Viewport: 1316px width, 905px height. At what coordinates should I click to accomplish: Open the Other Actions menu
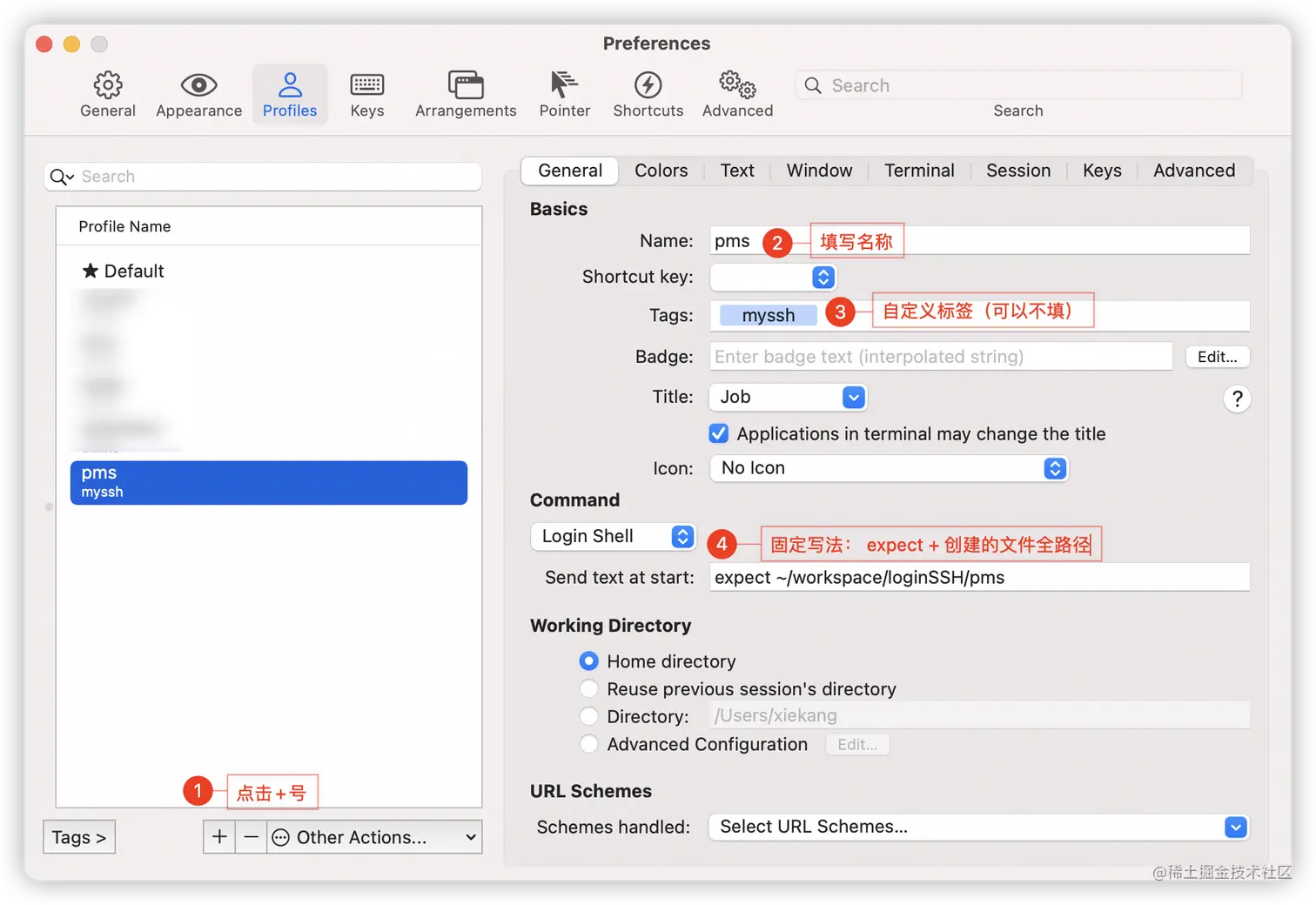pos(374,837)
